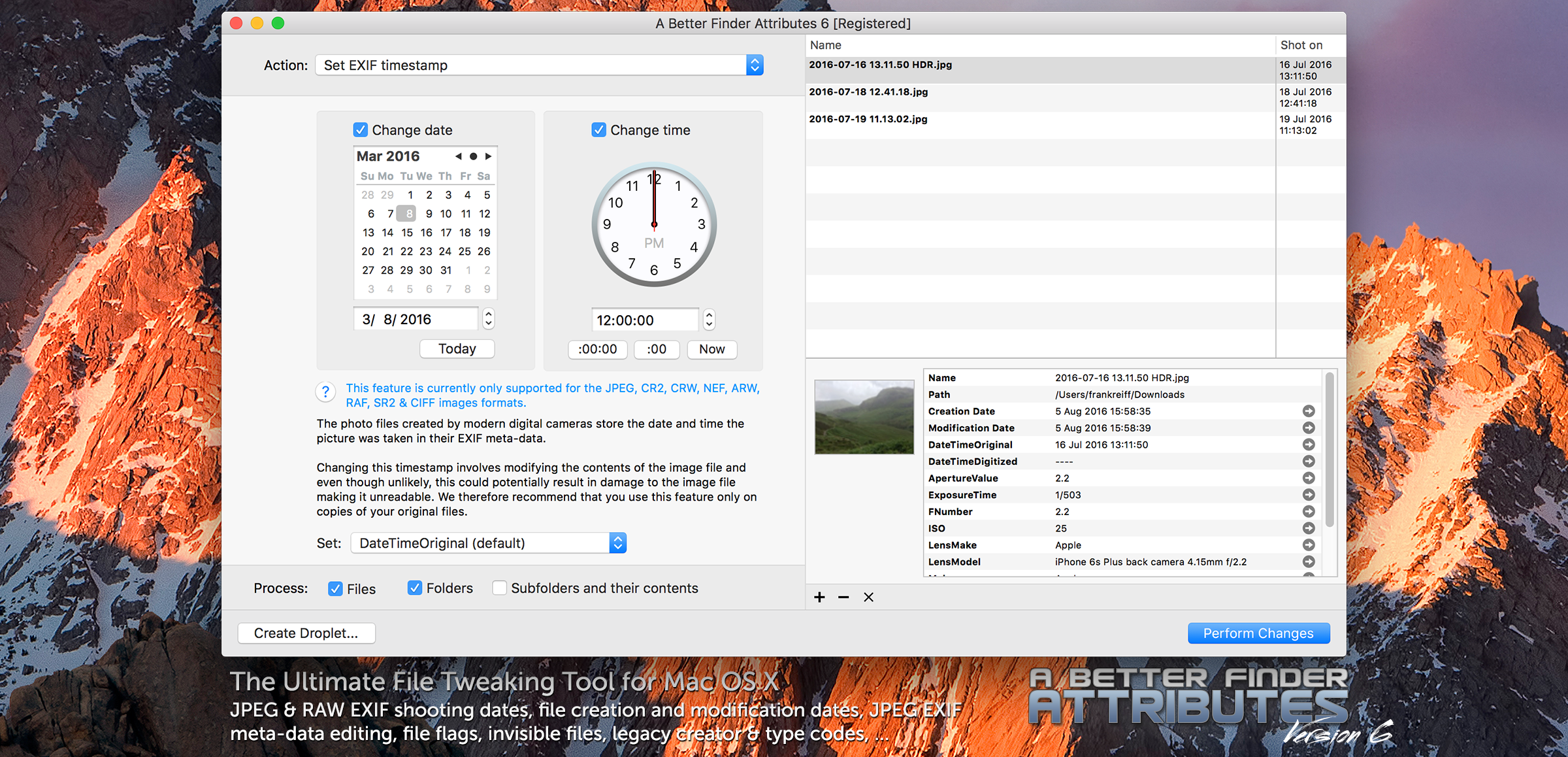
Task: Click the analog clock face
Action: [x=654, y=224]
